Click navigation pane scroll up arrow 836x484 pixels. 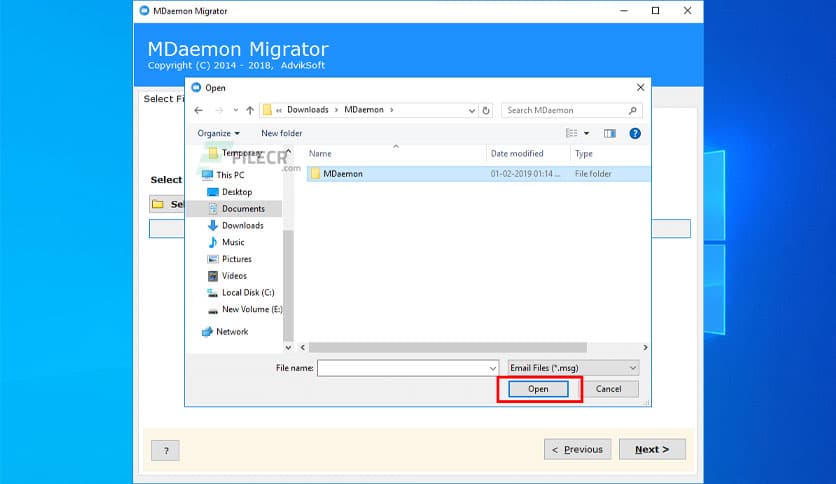[x=288, y=152]
